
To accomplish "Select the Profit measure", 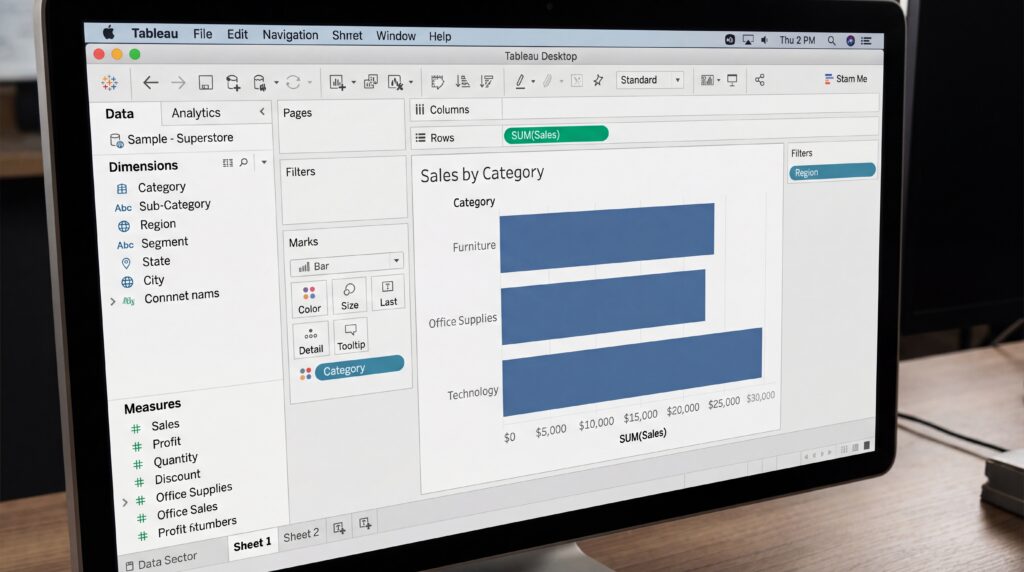I will coord(167,443).
